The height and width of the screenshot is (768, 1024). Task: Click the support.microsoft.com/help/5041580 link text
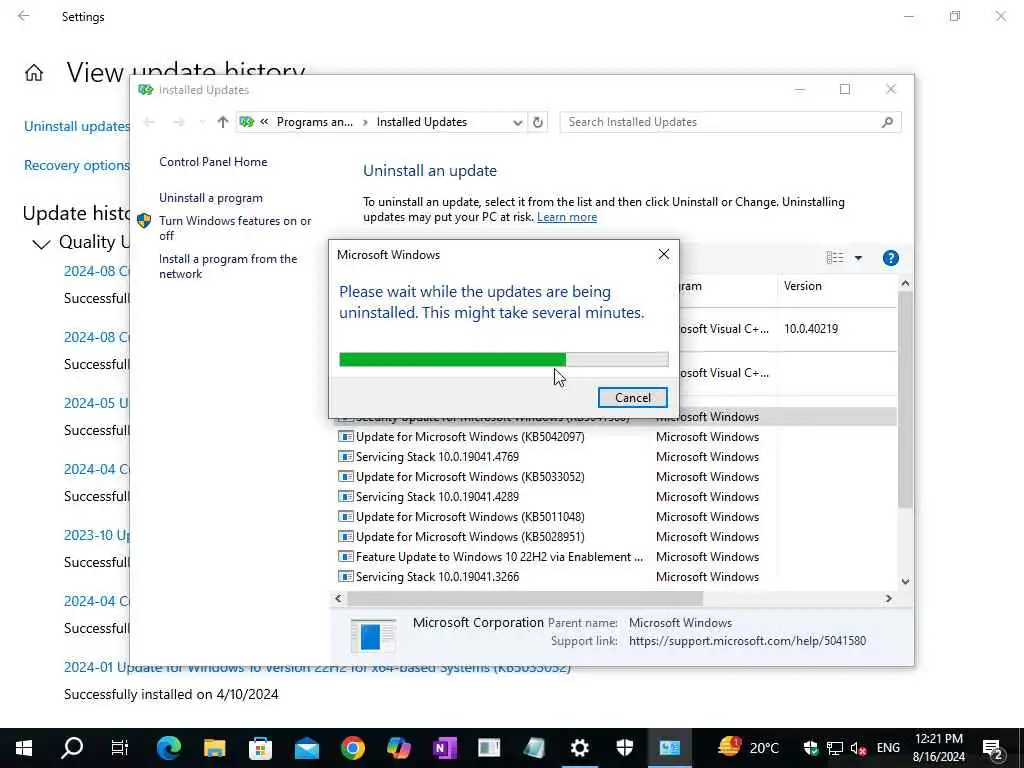(x=747, y=641)
